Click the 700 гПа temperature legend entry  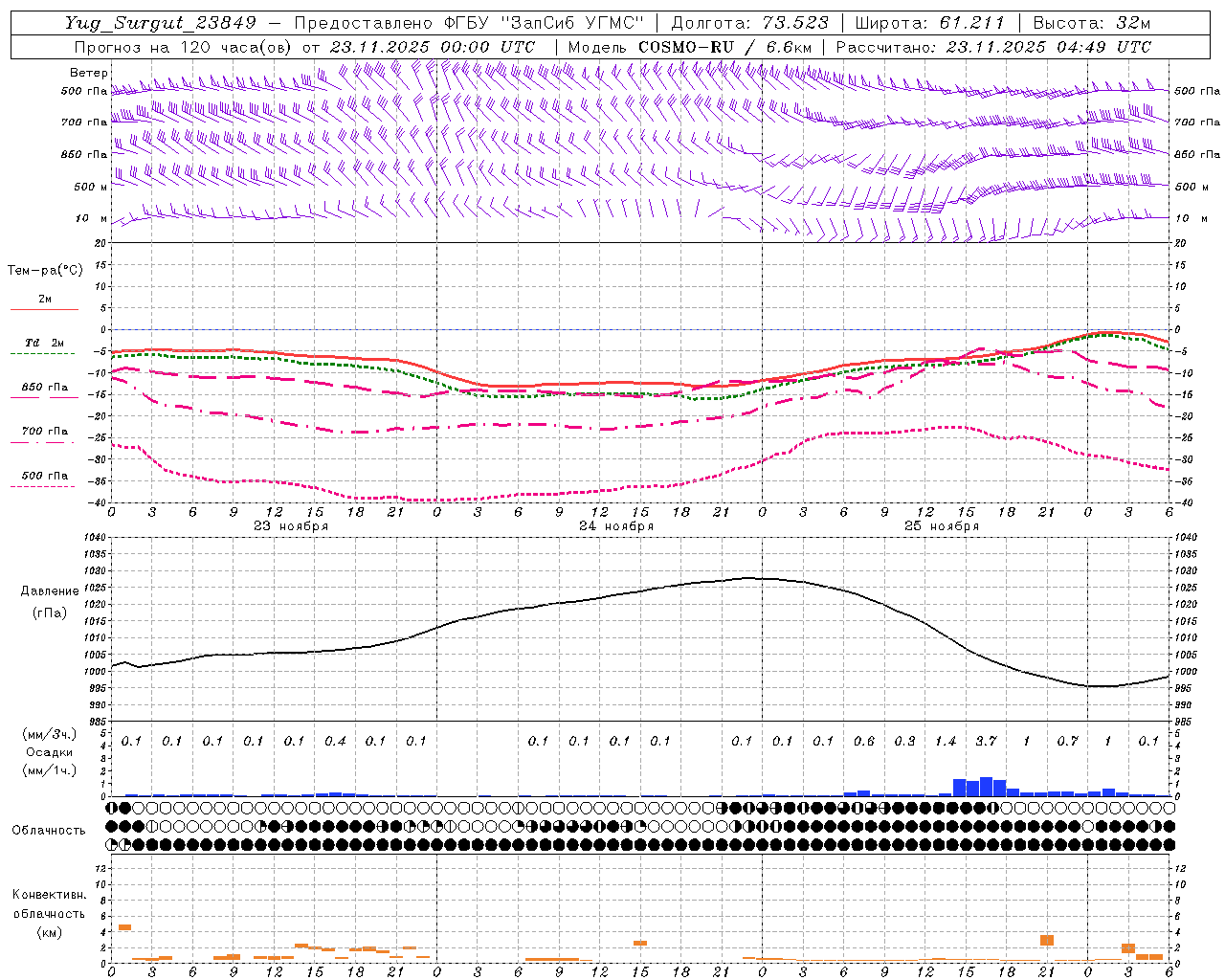[x=44, y=432]
